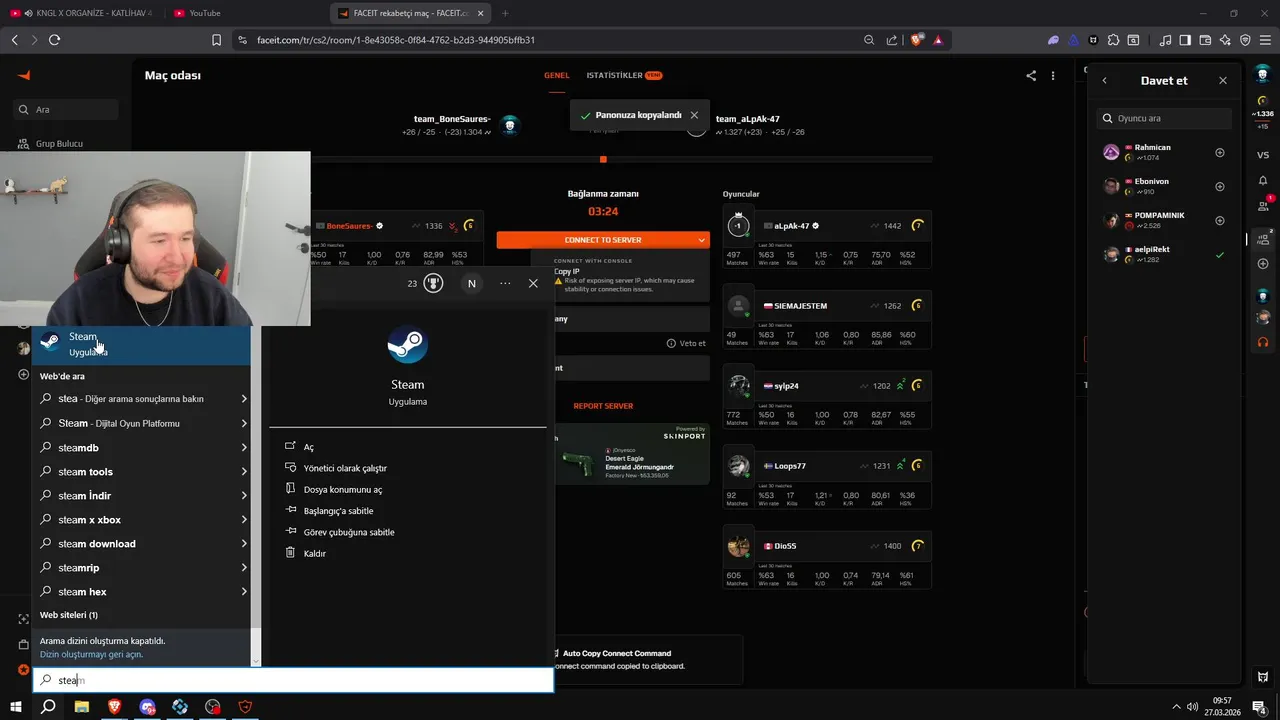Click the browser extensions puzzle icon
Image resolution: width=1280 pixels, height=720 pixels.
pos(1113,40)
